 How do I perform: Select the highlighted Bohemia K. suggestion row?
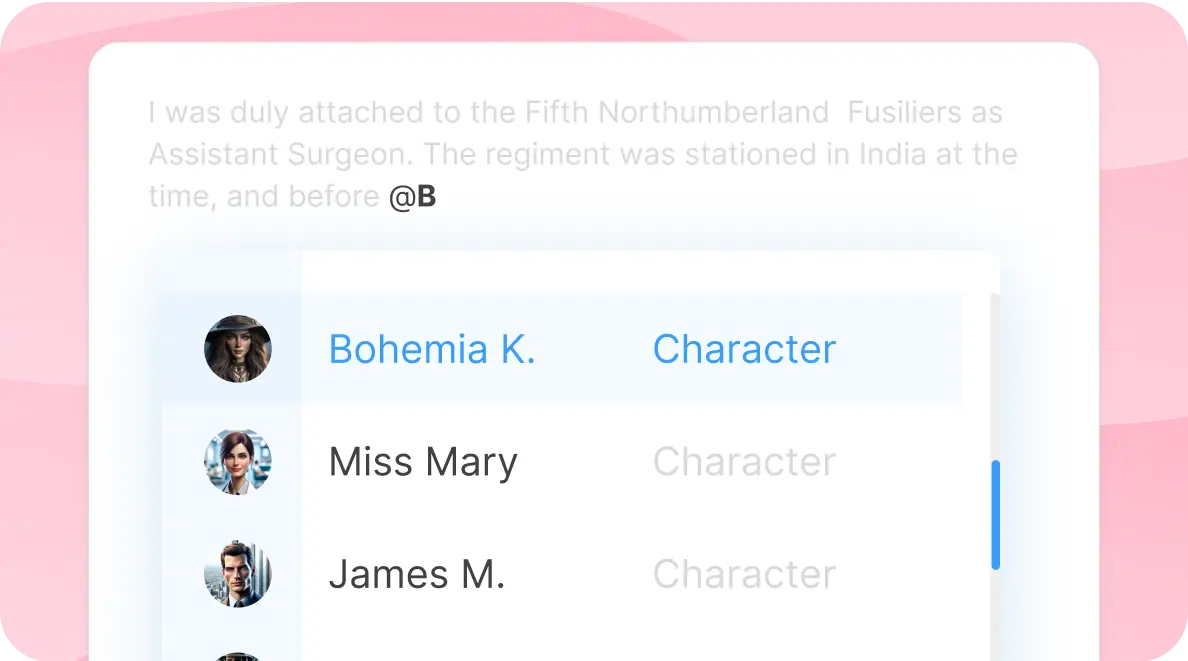tap(560, 349)
